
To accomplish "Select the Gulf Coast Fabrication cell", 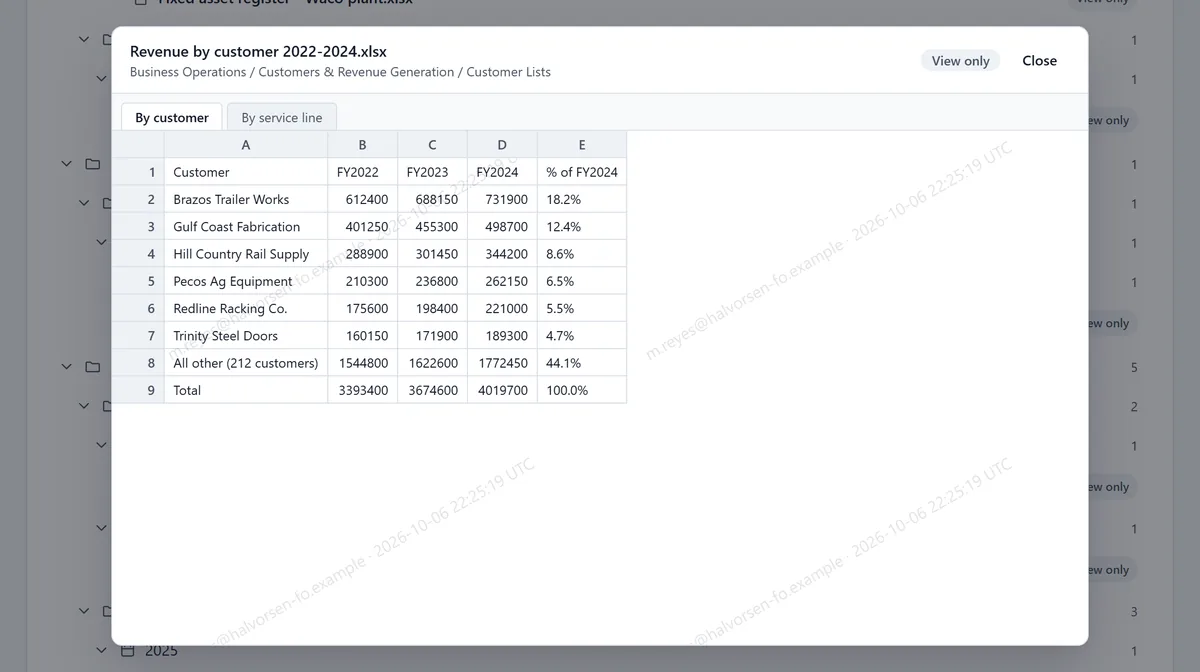I will coord(246,227).
